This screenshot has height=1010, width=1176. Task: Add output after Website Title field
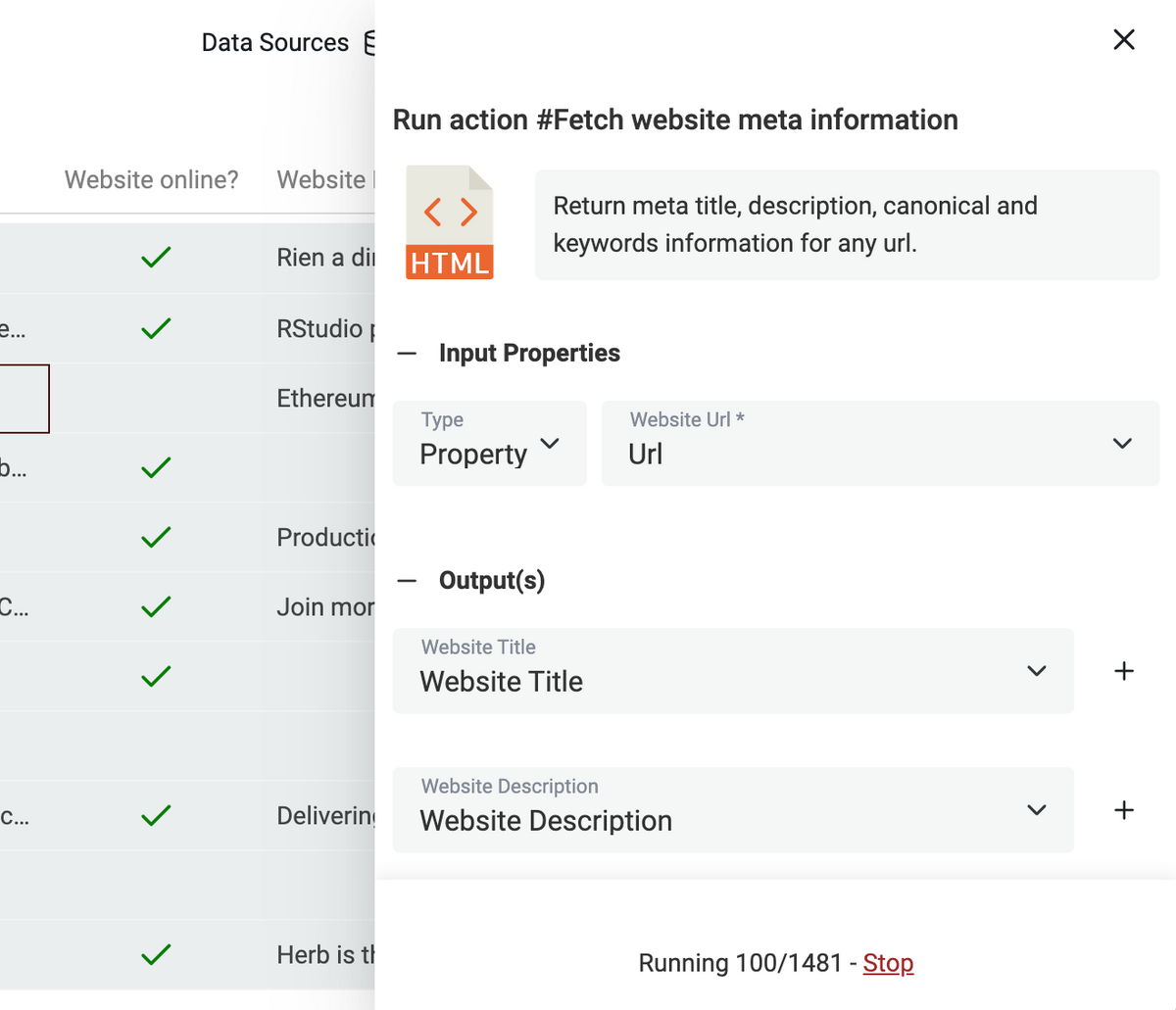(1124, 671)
